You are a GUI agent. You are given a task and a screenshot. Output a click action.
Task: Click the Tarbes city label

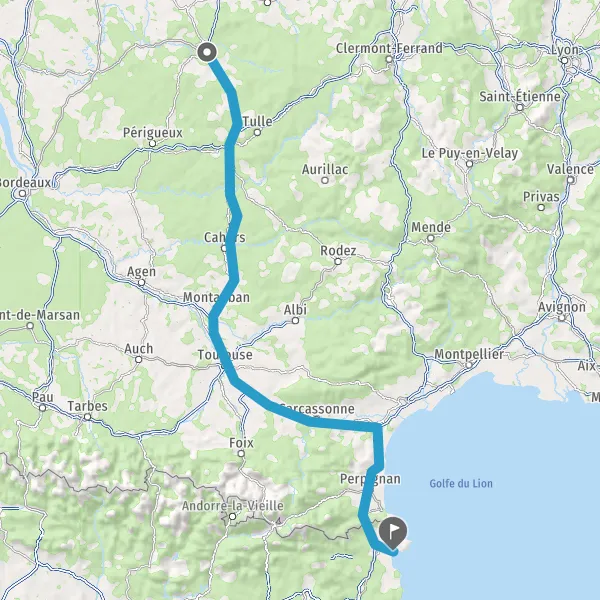point(88,406)
